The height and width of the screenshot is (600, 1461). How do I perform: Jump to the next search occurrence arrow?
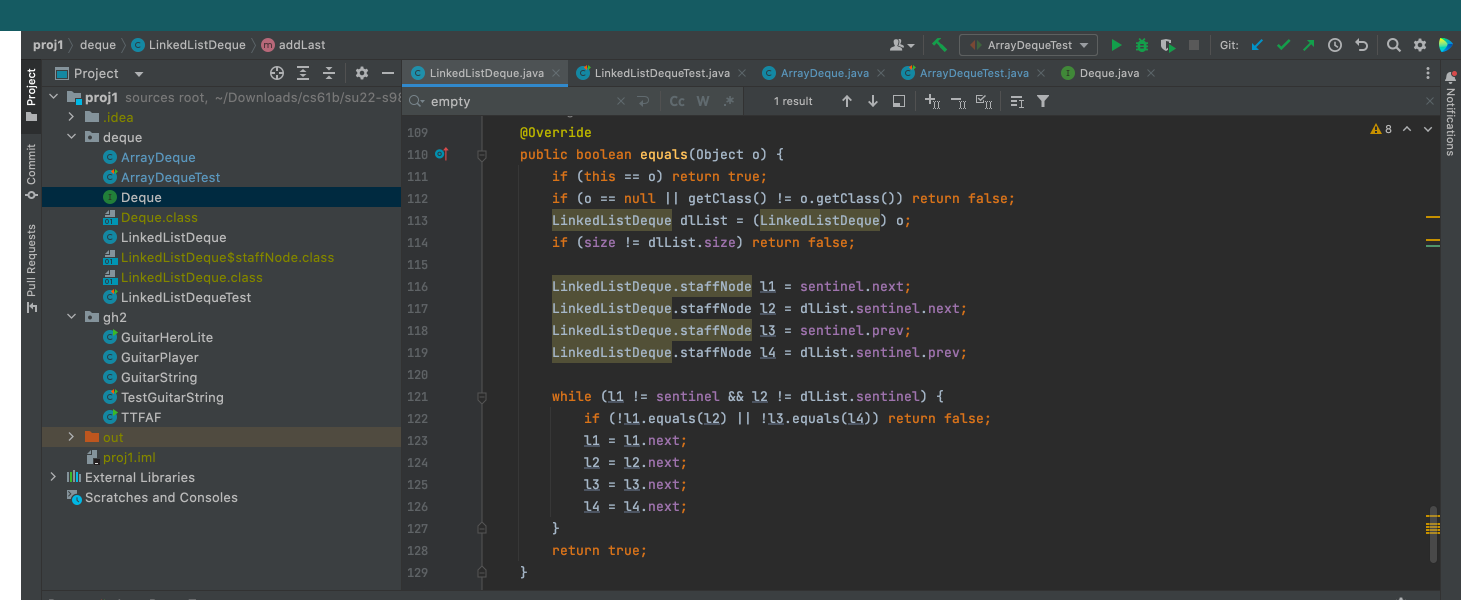(x=872, y=101)
